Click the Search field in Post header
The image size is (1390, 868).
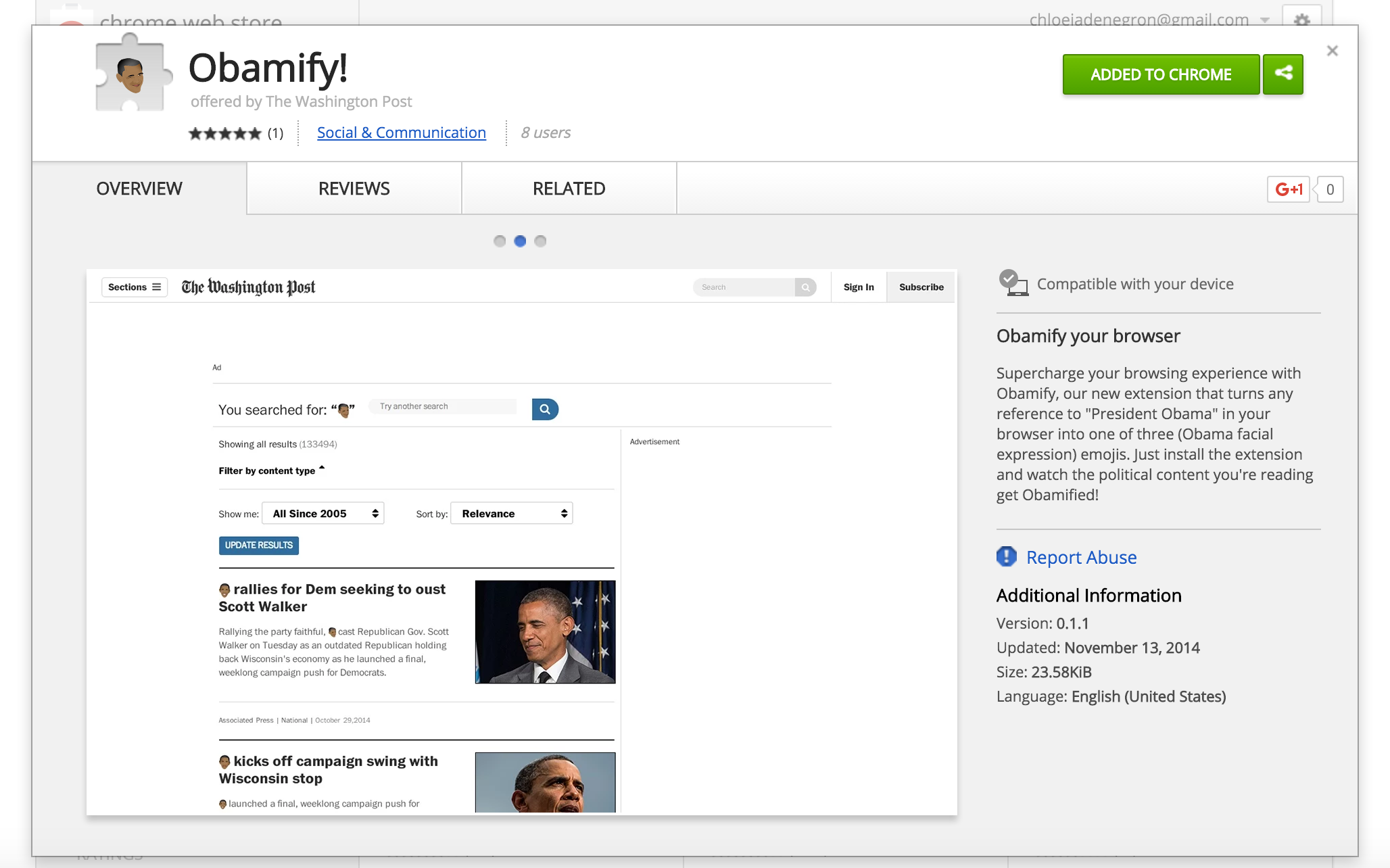(744, 287)
